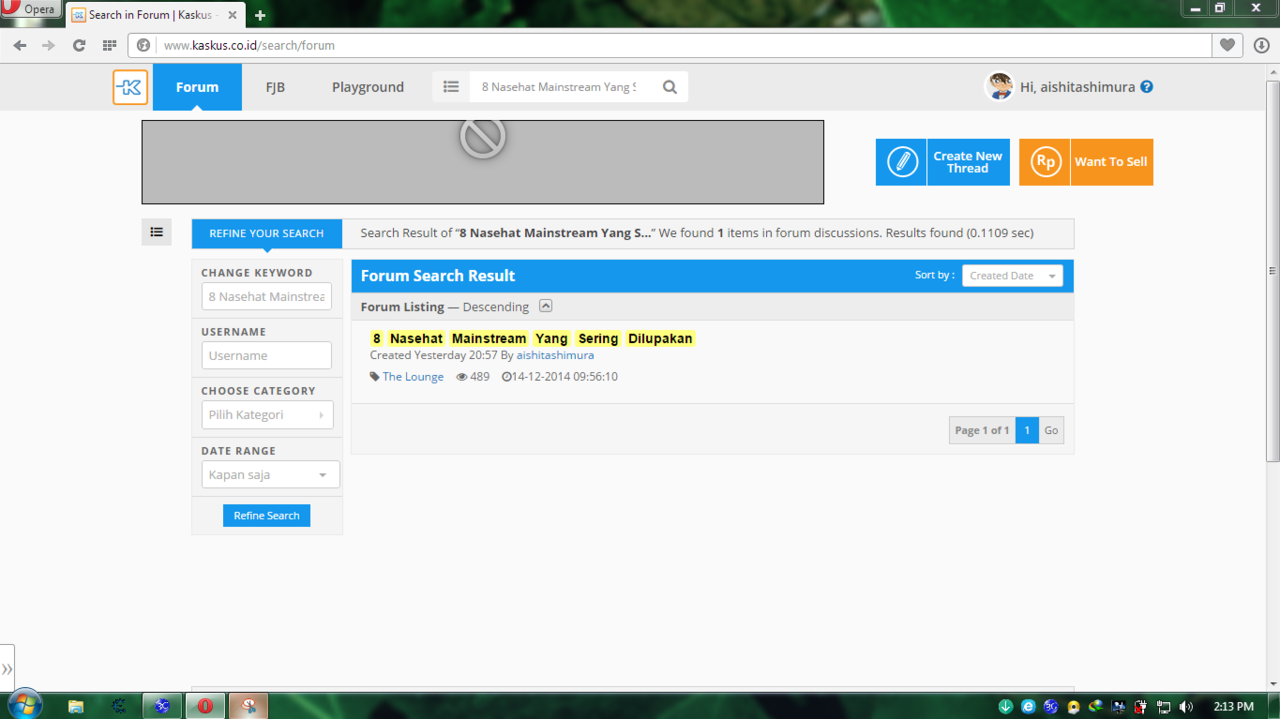Open the Pilih Kategori dropdown

point(267,415)
